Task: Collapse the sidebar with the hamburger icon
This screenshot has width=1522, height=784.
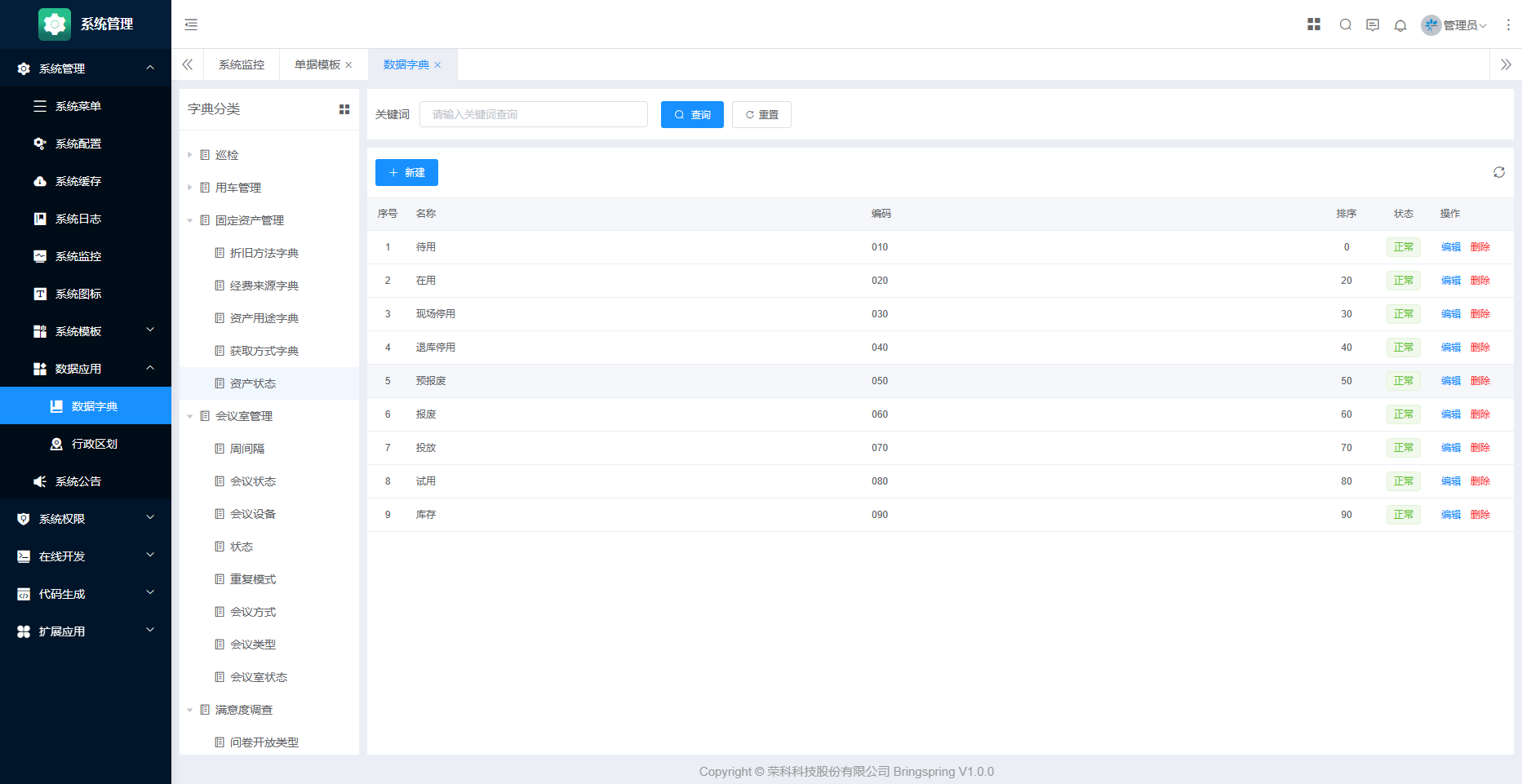Action: (191, 24)
